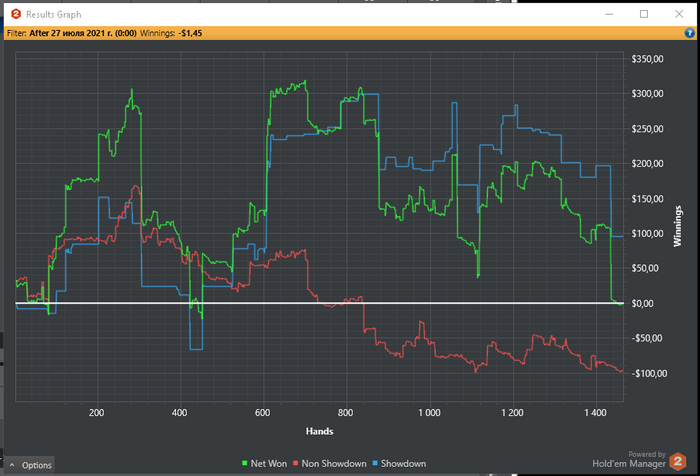Screen dimensions: 700x476
Task: Click the $150,00 axis label
Action: [x=647, y=199]
